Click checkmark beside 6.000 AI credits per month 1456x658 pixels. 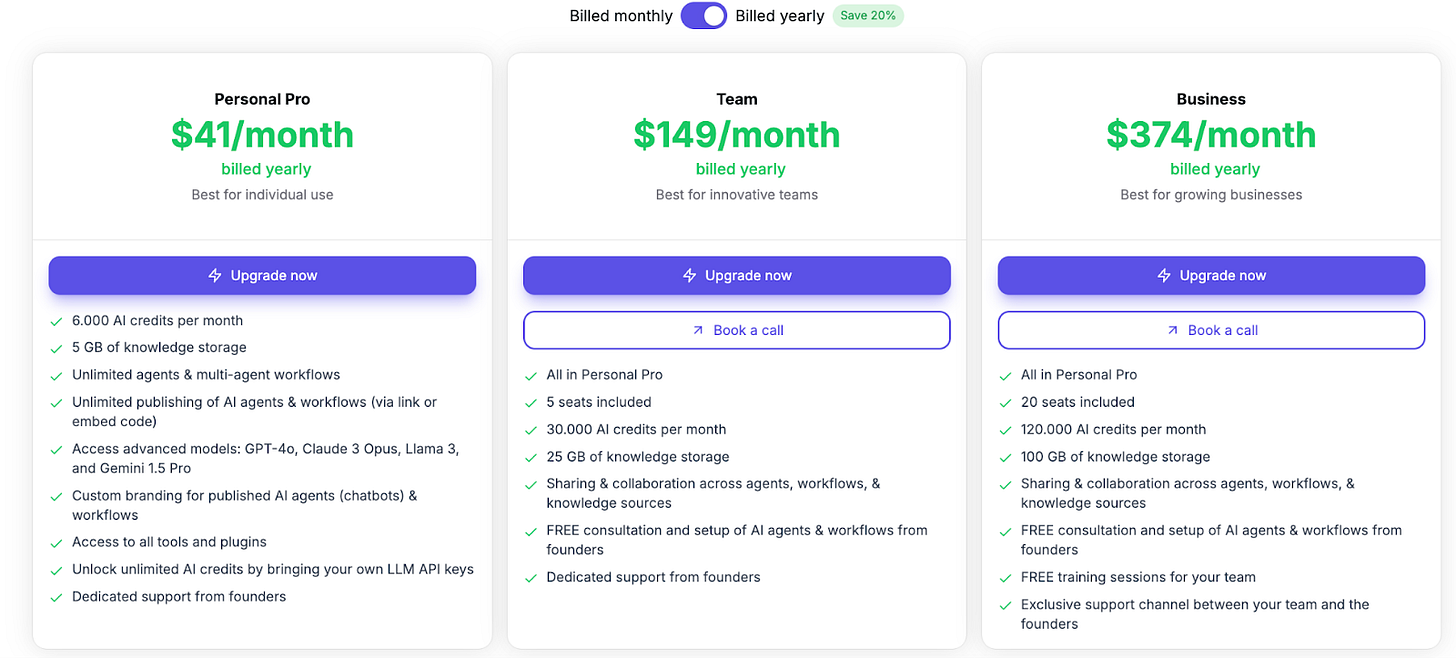[56, 321]
